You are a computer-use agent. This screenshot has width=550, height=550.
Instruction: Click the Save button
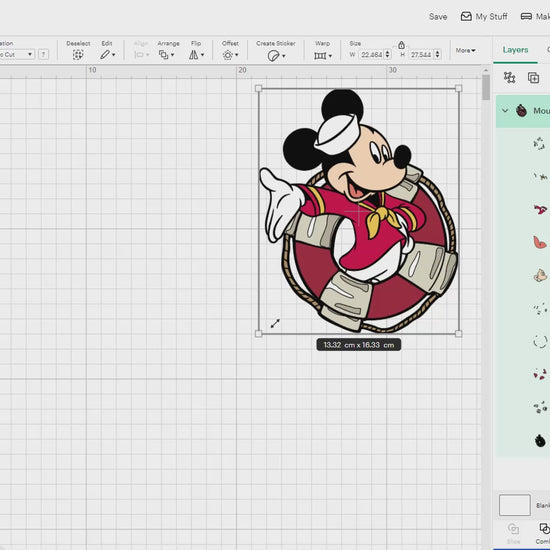point(438,16)
